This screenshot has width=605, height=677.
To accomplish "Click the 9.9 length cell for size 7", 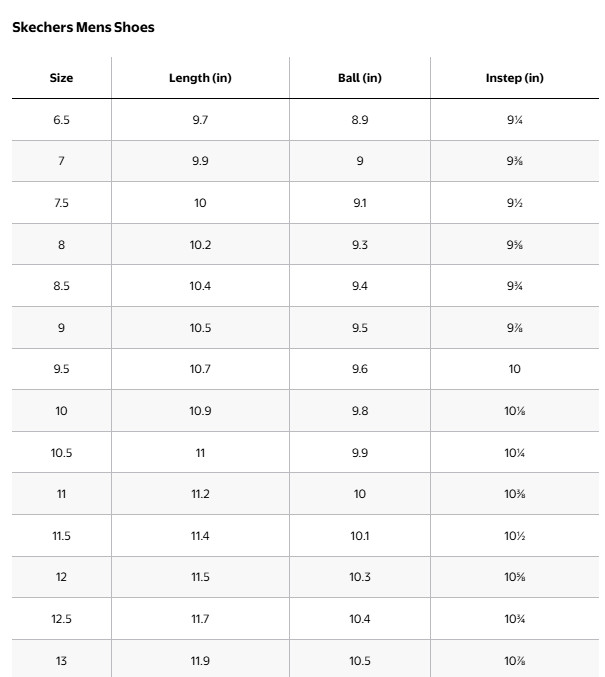I will pyautogui.click(x=200, y=161).
